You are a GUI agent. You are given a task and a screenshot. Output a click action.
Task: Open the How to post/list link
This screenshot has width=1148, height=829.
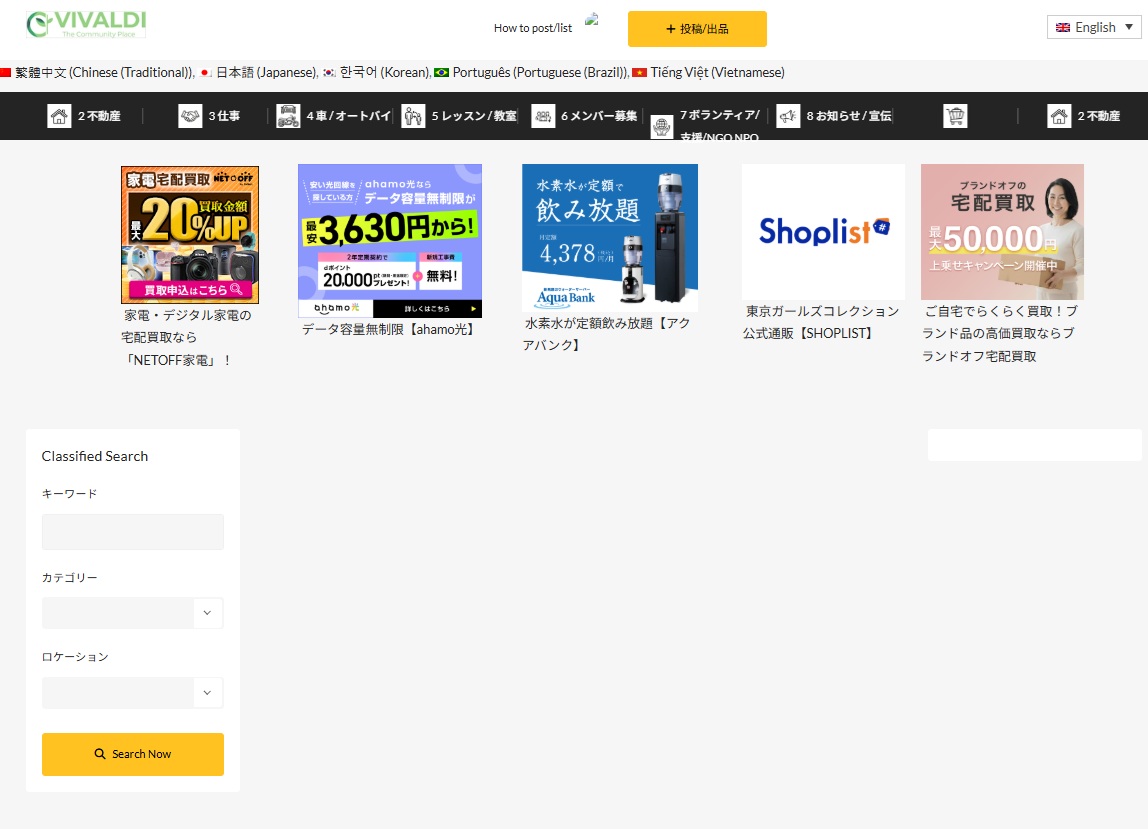pos(533,28)
